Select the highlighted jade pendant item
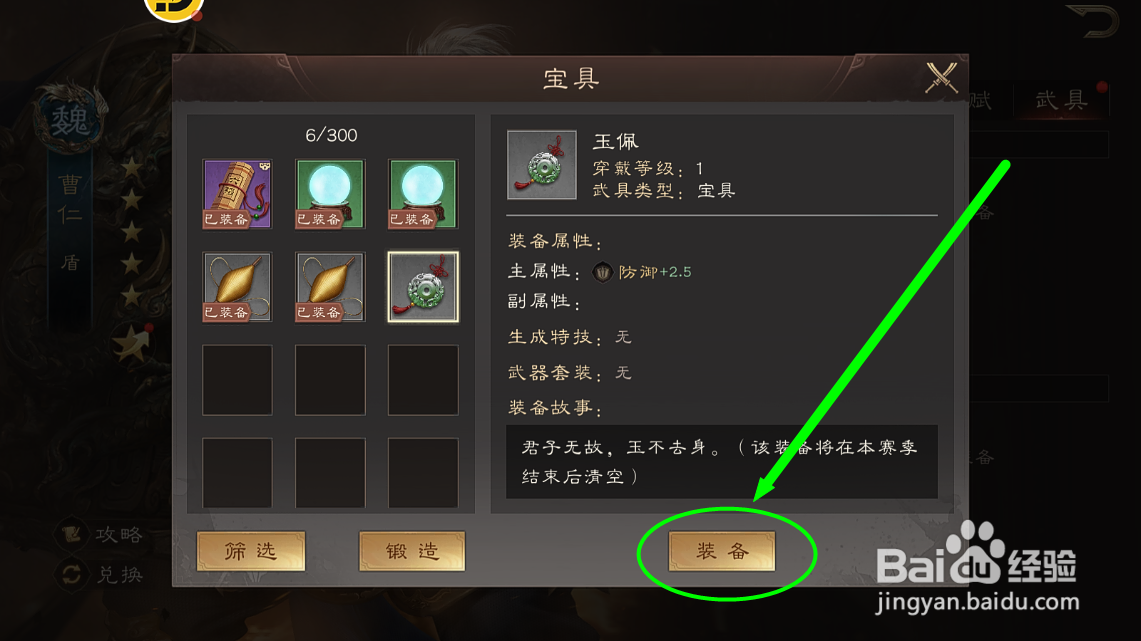Image resolution: width=1141 pixels, height=641 pixels. (x=423, y=287)
